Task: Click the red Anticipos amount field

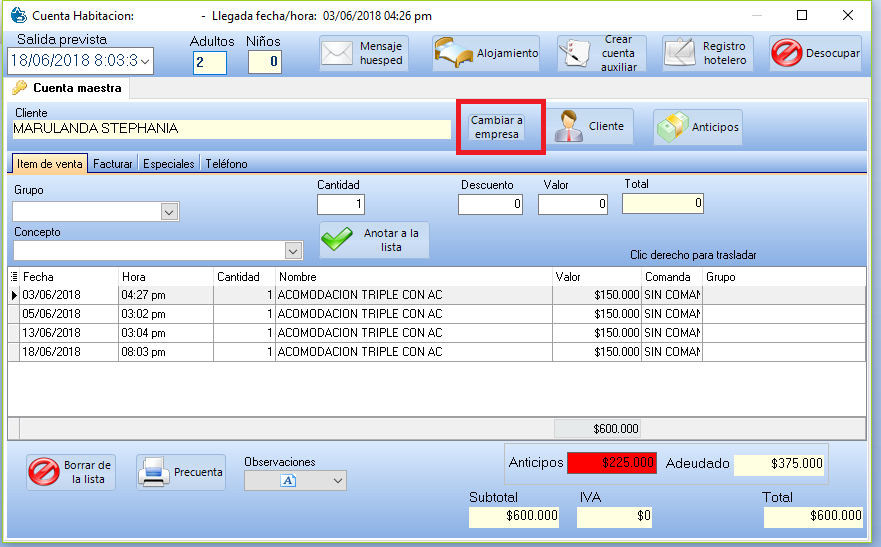Action: tap(610, 463)
